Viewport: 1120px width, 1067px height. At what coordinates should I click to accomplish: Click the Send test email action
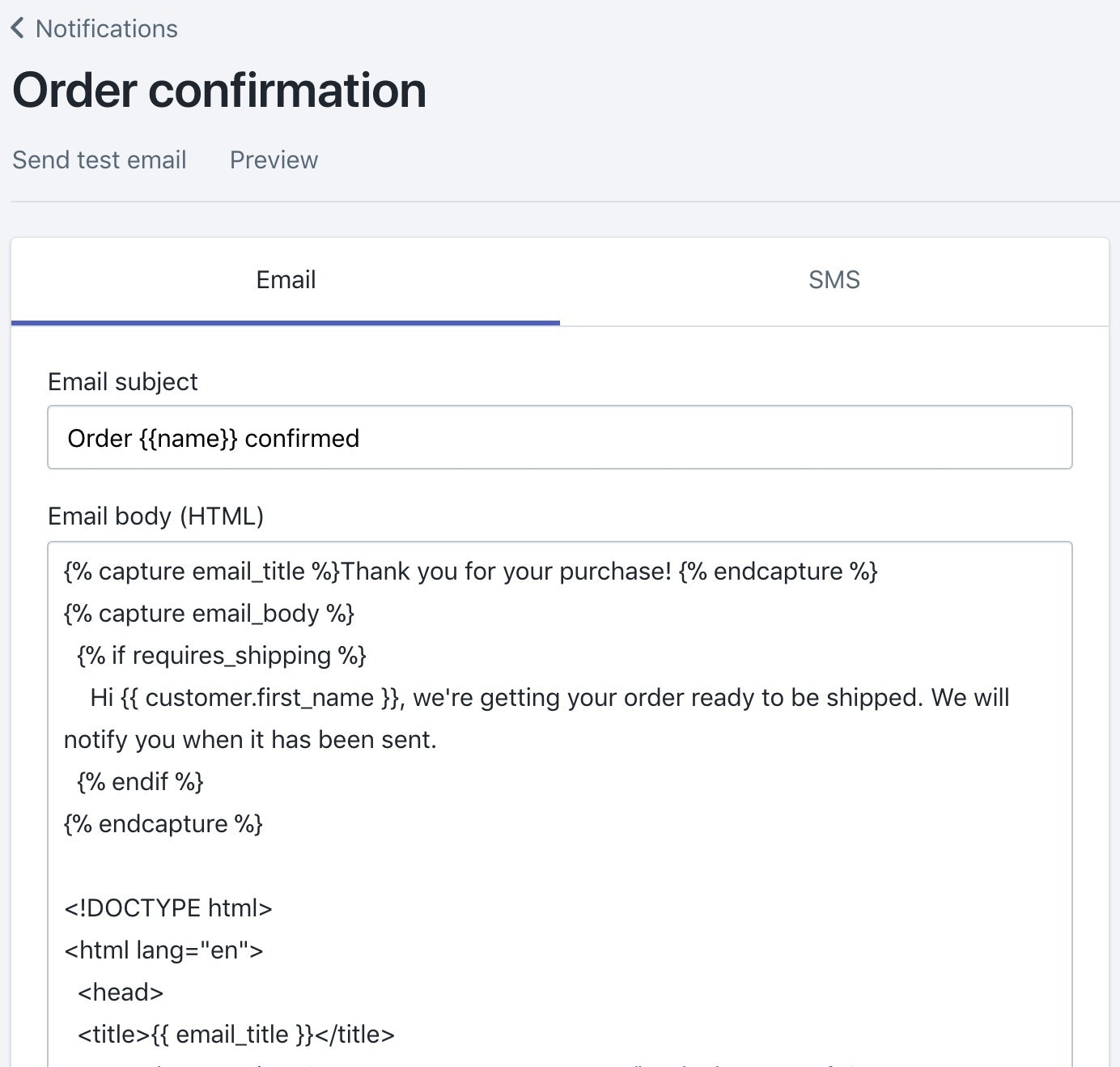coord(100,159)
